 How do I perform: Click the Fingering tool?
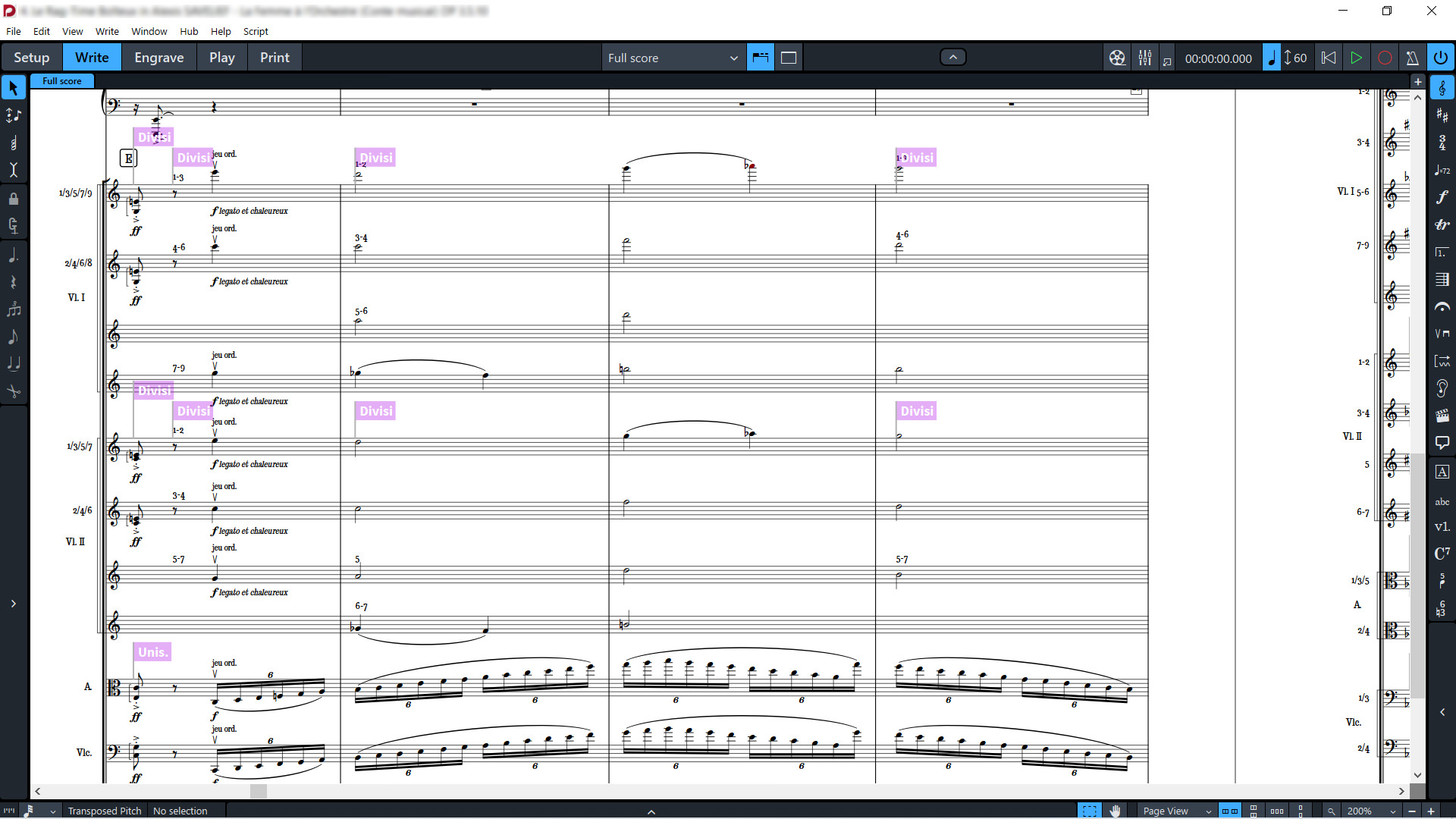point(1442,581)
